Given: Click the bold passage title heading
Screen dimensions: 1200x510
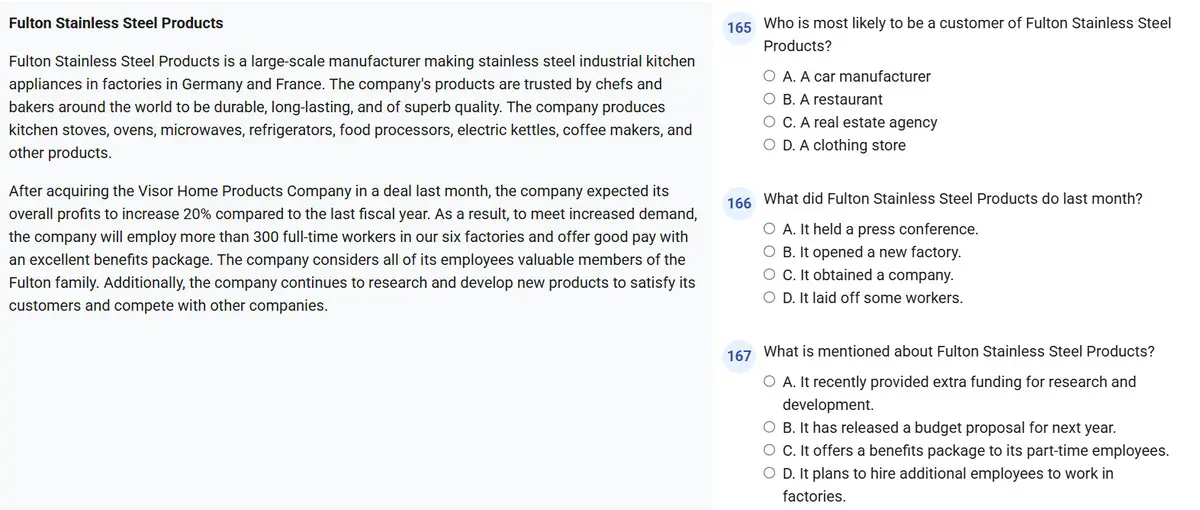Looking at the screenshot, I should [116, 23].
